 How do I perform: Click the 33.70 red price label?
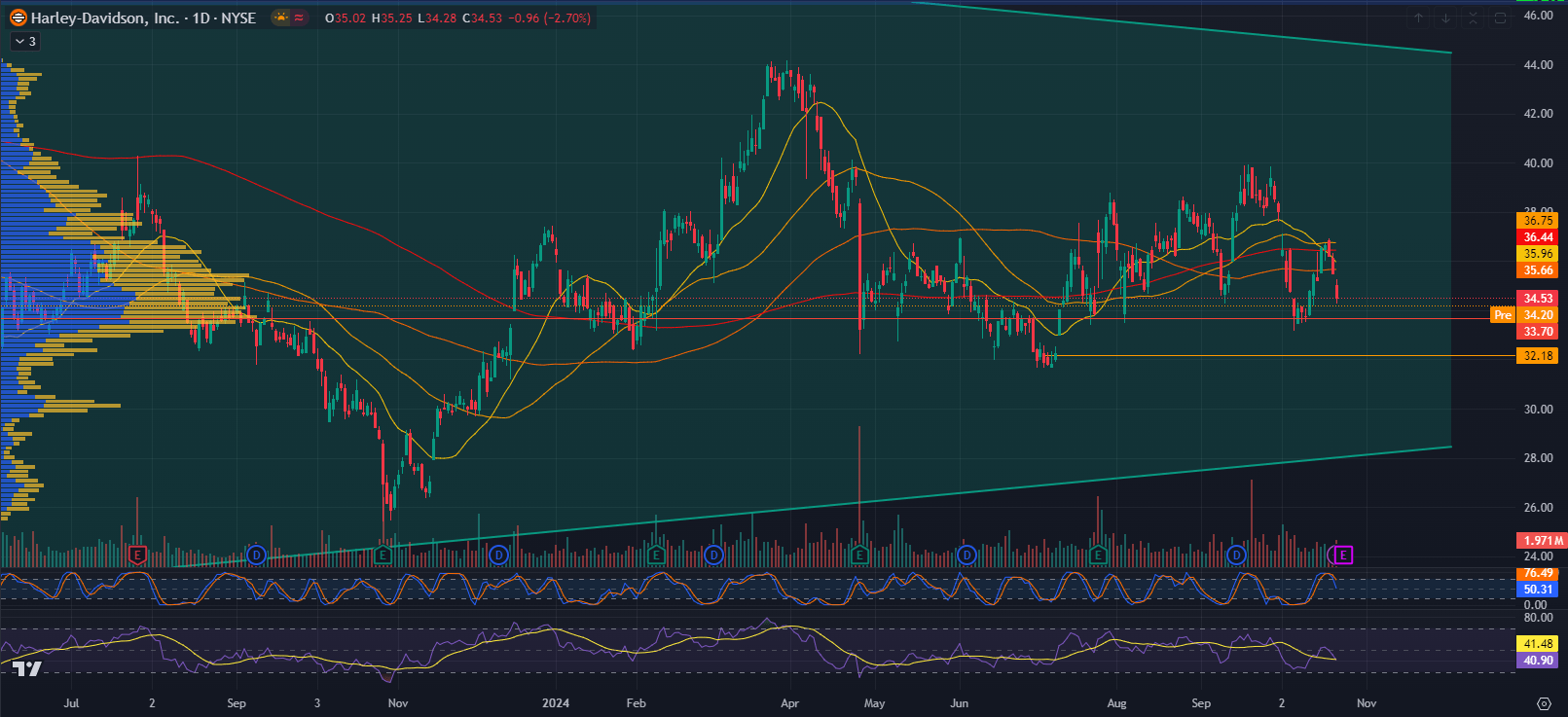tap(1538, 332)
